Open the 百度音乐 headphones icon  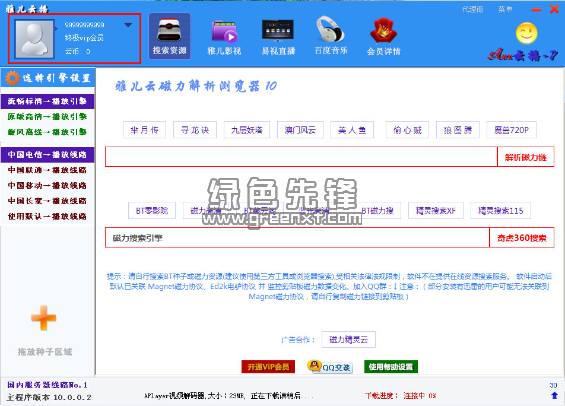331,36
